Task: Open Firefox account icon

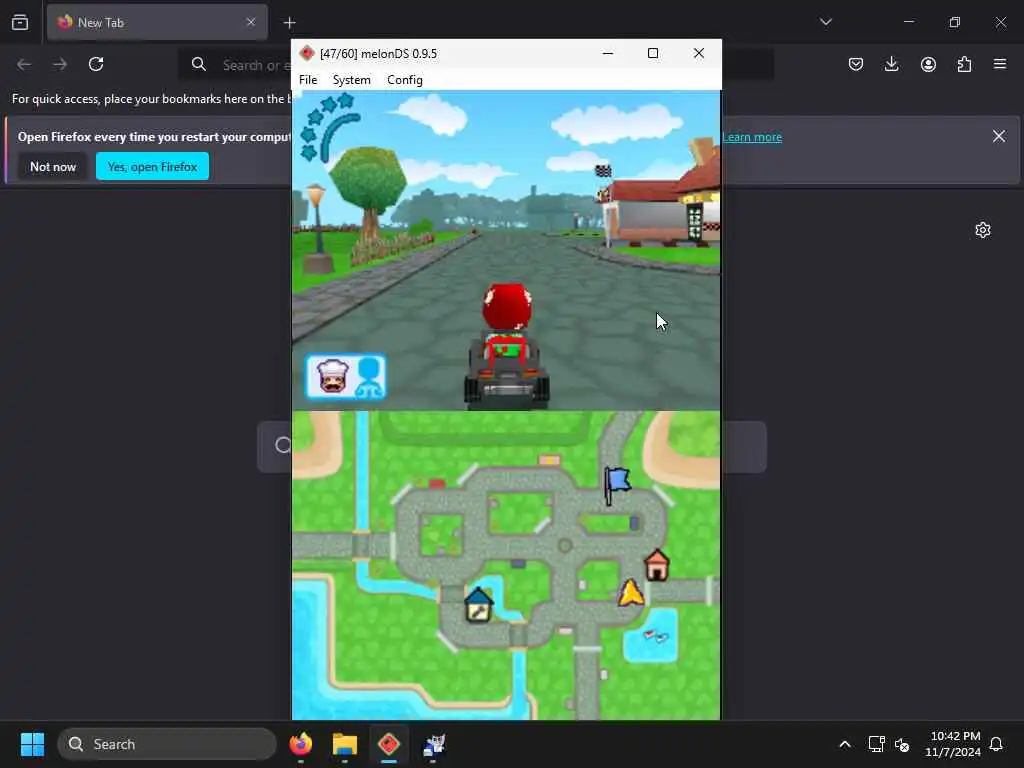Action: click(928, 64)
